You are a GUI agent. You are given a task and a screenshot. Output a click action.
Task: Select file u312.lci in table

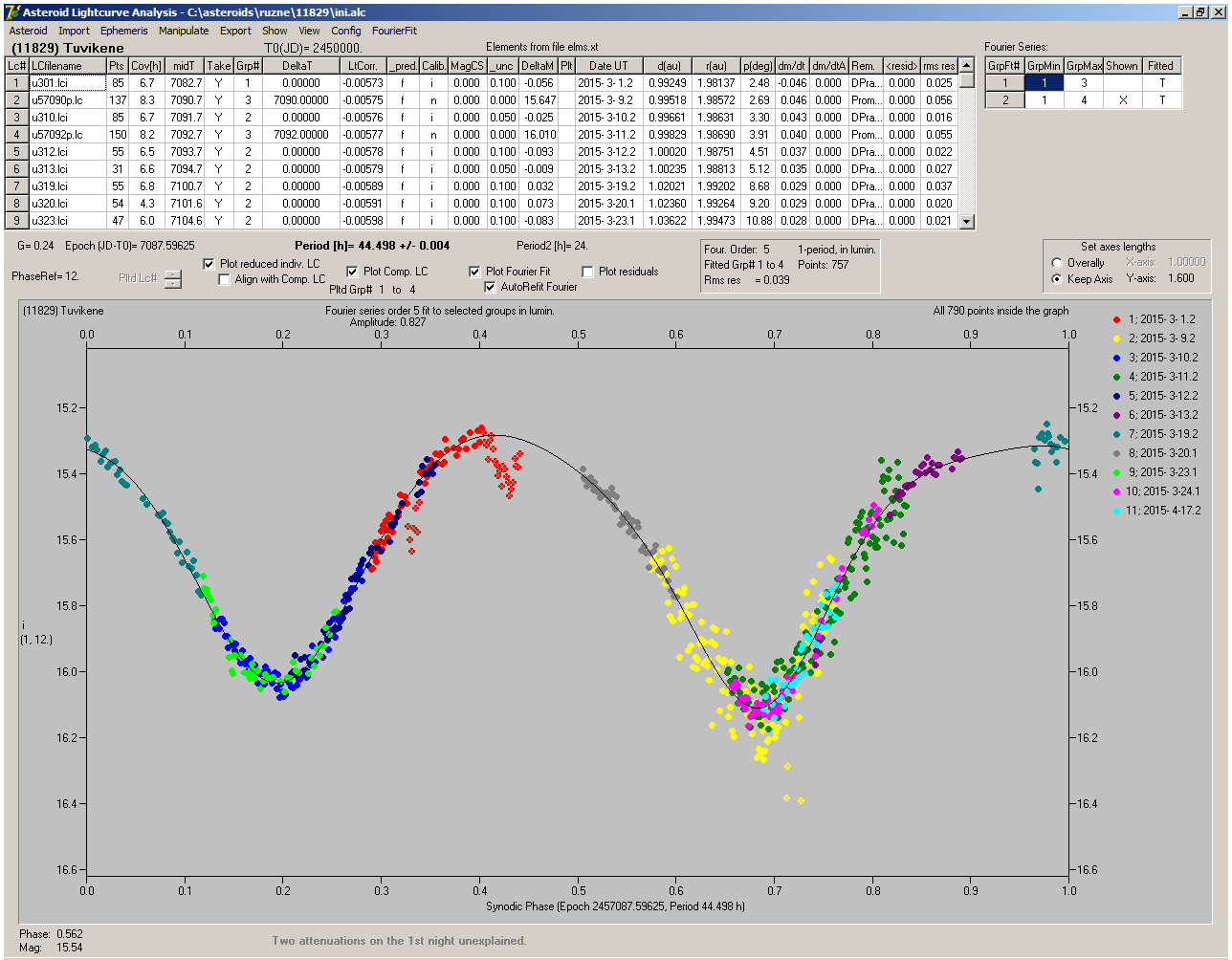(x=67, y=152)
